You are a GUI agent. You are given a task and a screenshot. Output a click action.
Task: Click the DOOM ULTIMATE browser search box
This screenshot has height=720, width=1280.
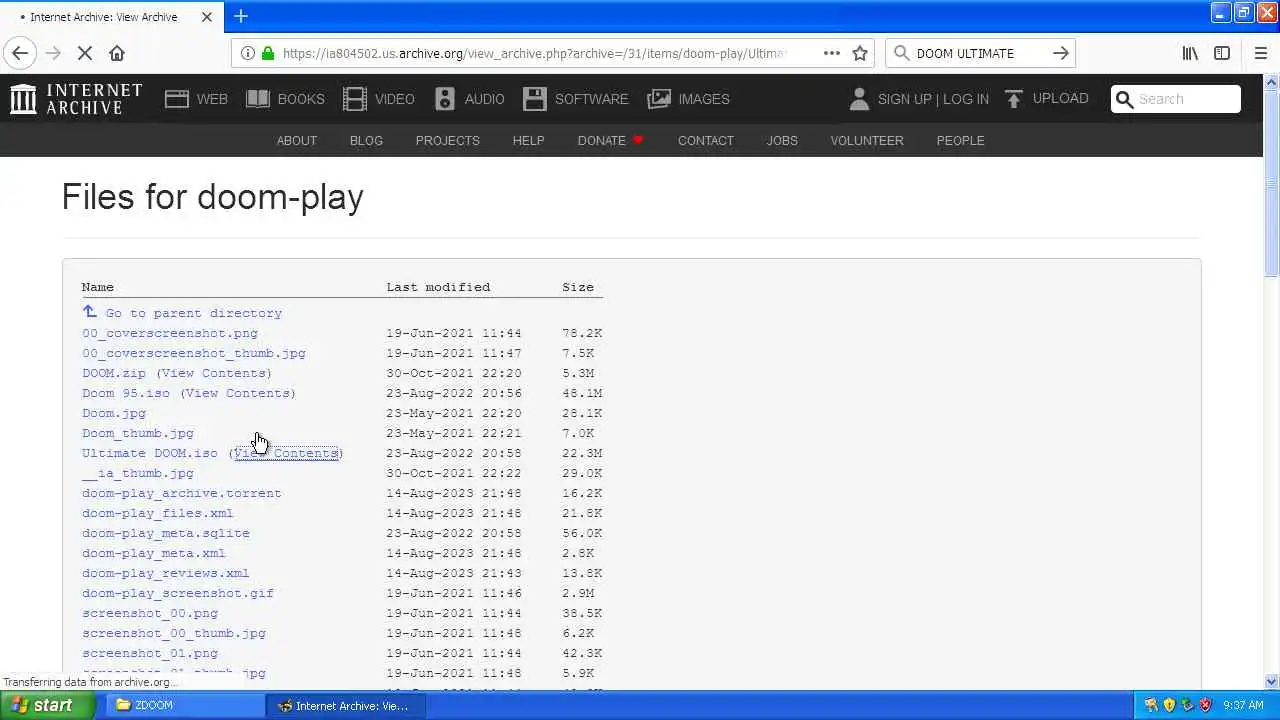980,53
